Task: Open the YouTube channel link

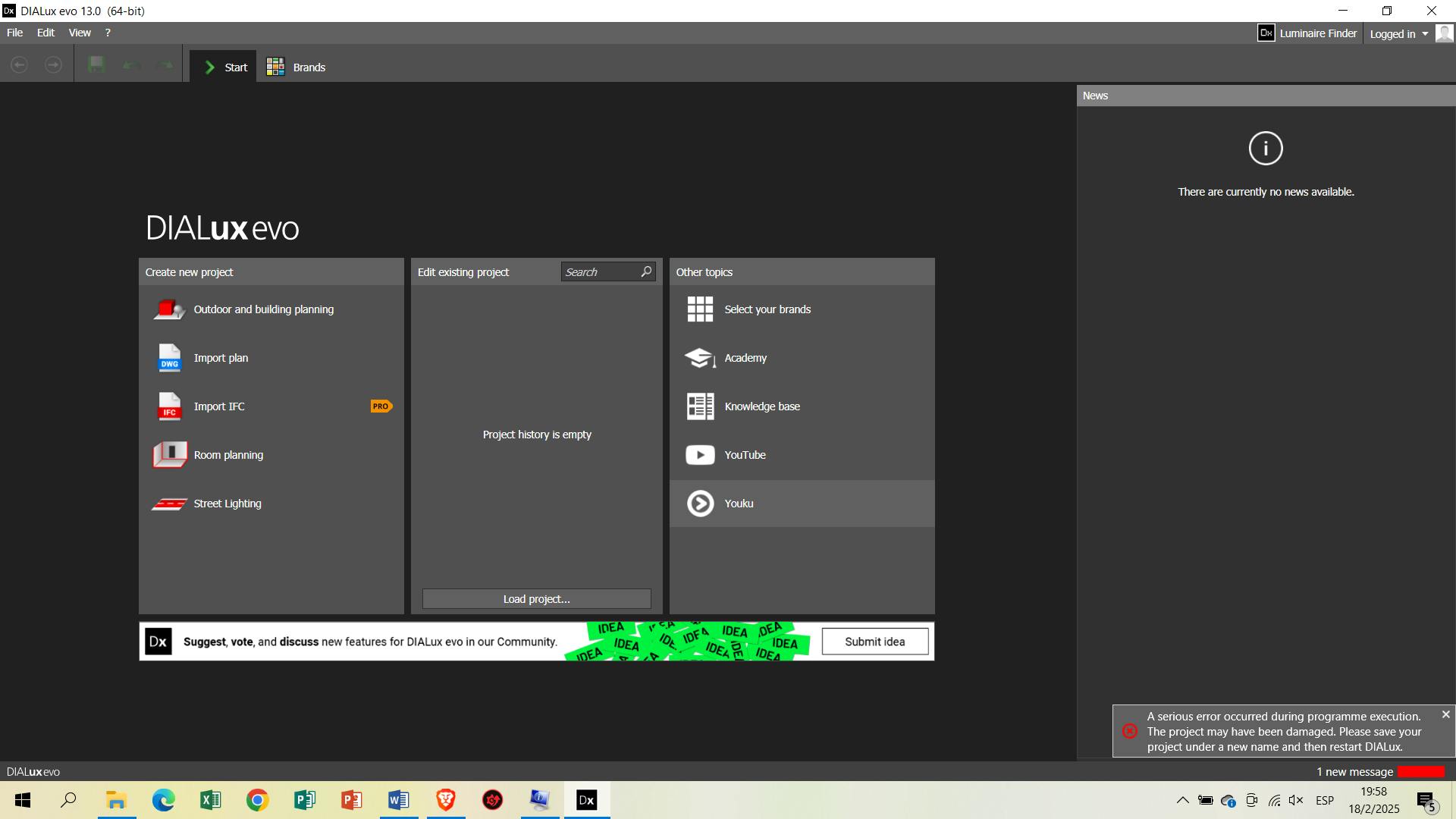Action: 744,455
